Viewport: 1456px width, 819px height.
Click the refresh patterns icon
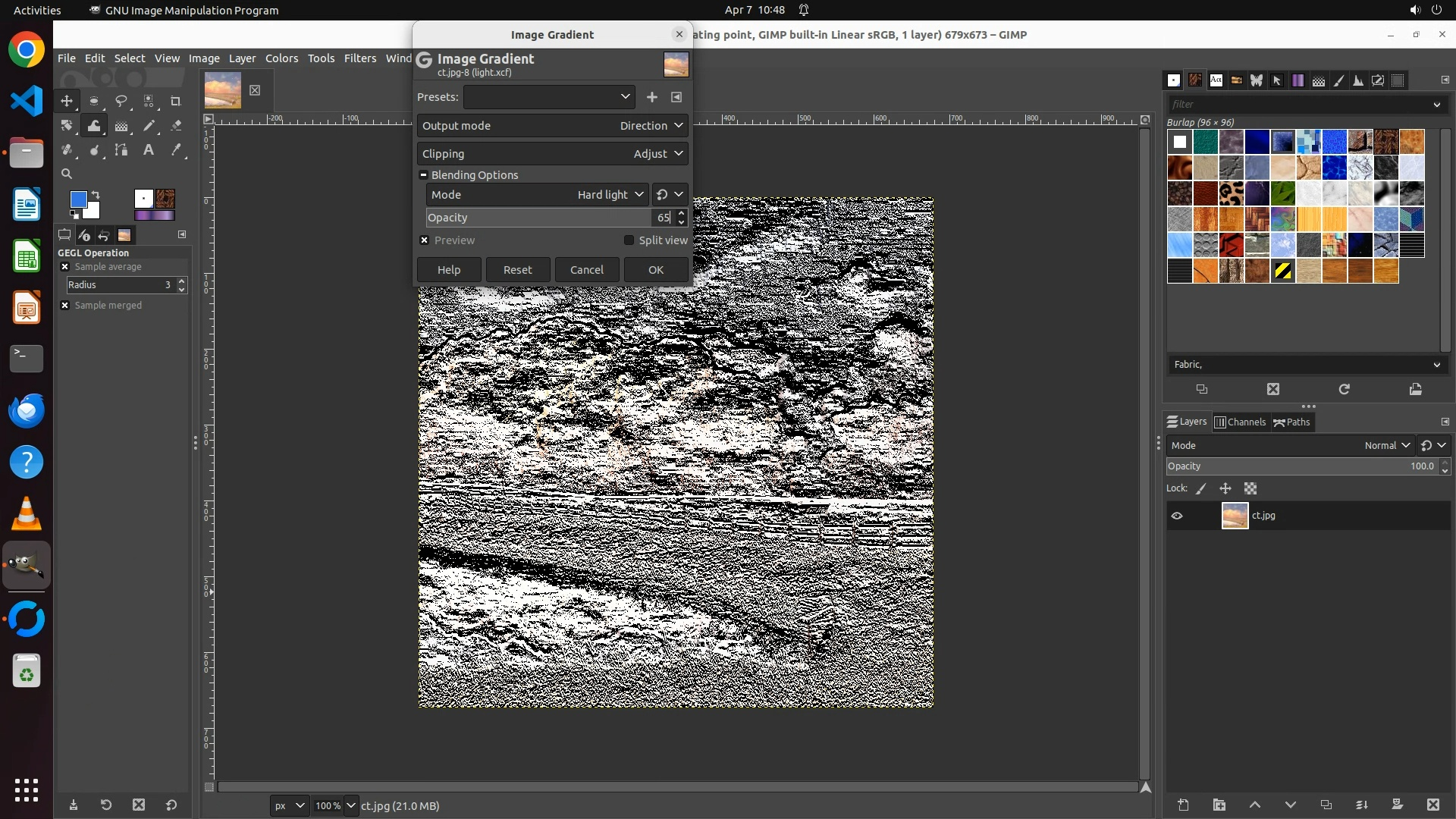click(x=1344, y=389)
